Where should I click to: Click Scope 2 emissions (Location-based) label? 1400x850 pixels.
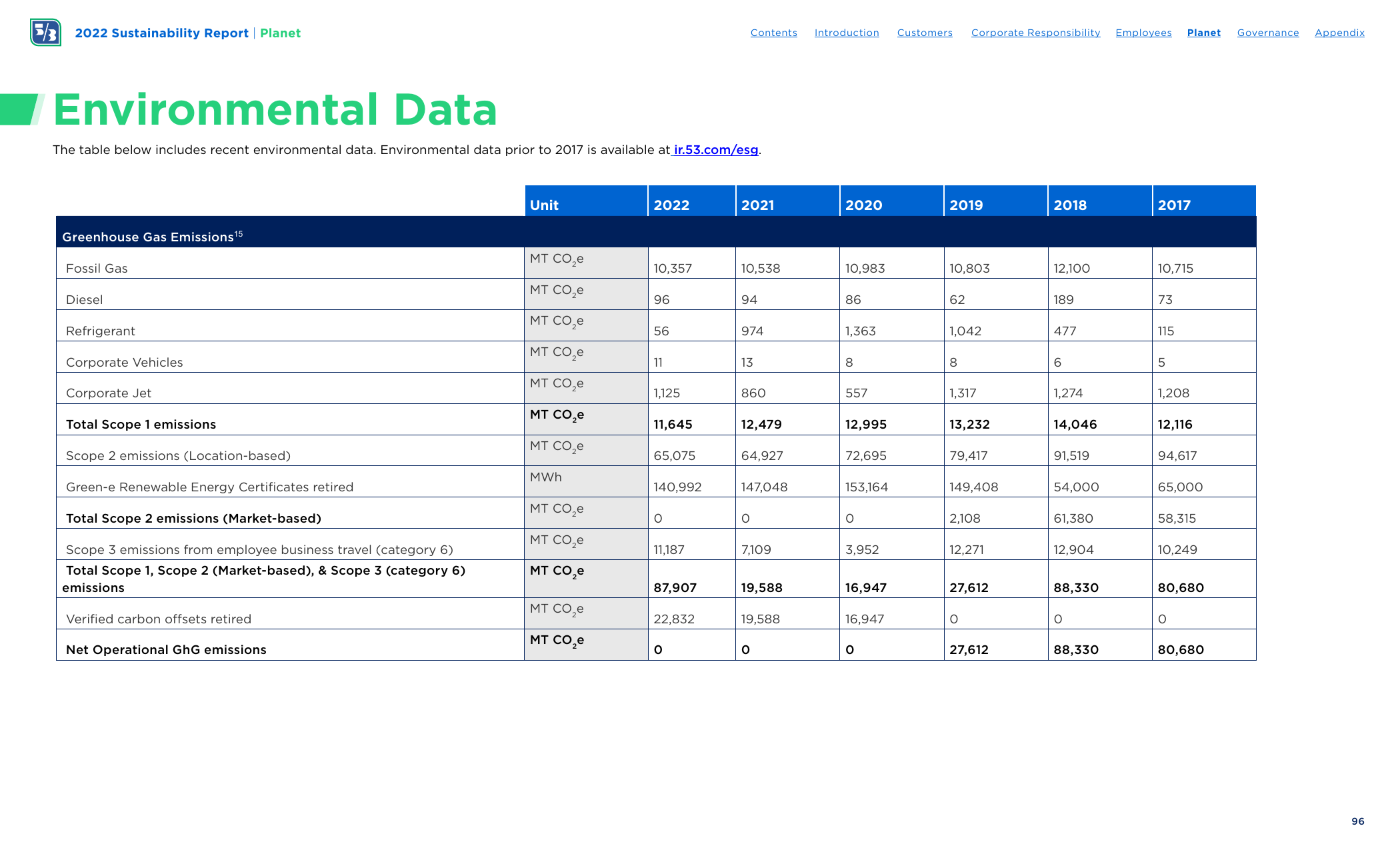pyautogui.click(x=178, y=456)
